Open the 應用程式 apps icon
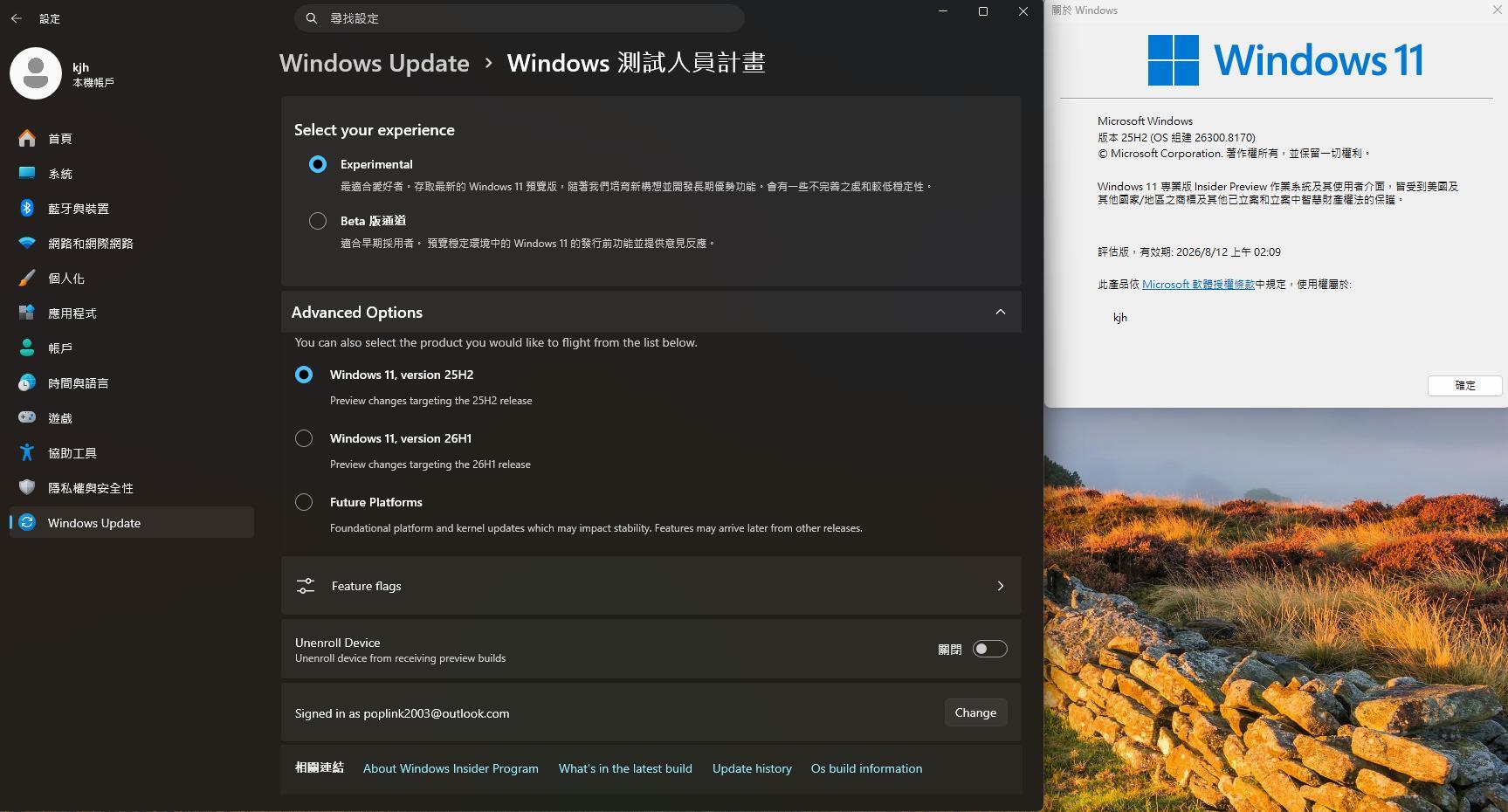This screenshot has width=1508, height=812. [27, 313]
